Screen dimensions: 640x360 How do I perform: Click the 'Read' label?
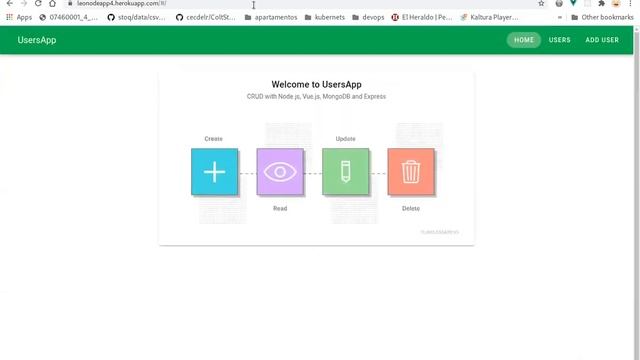[280, 208]
